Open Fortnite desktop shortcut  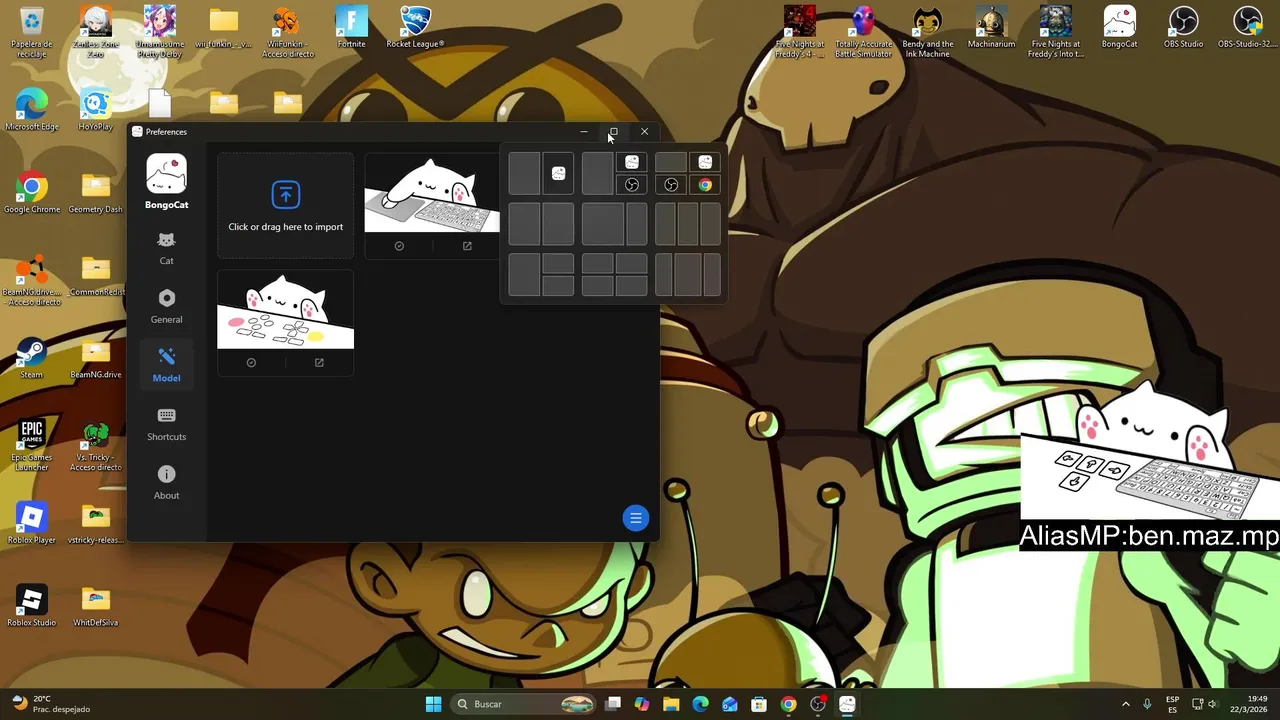click(351, 28)
